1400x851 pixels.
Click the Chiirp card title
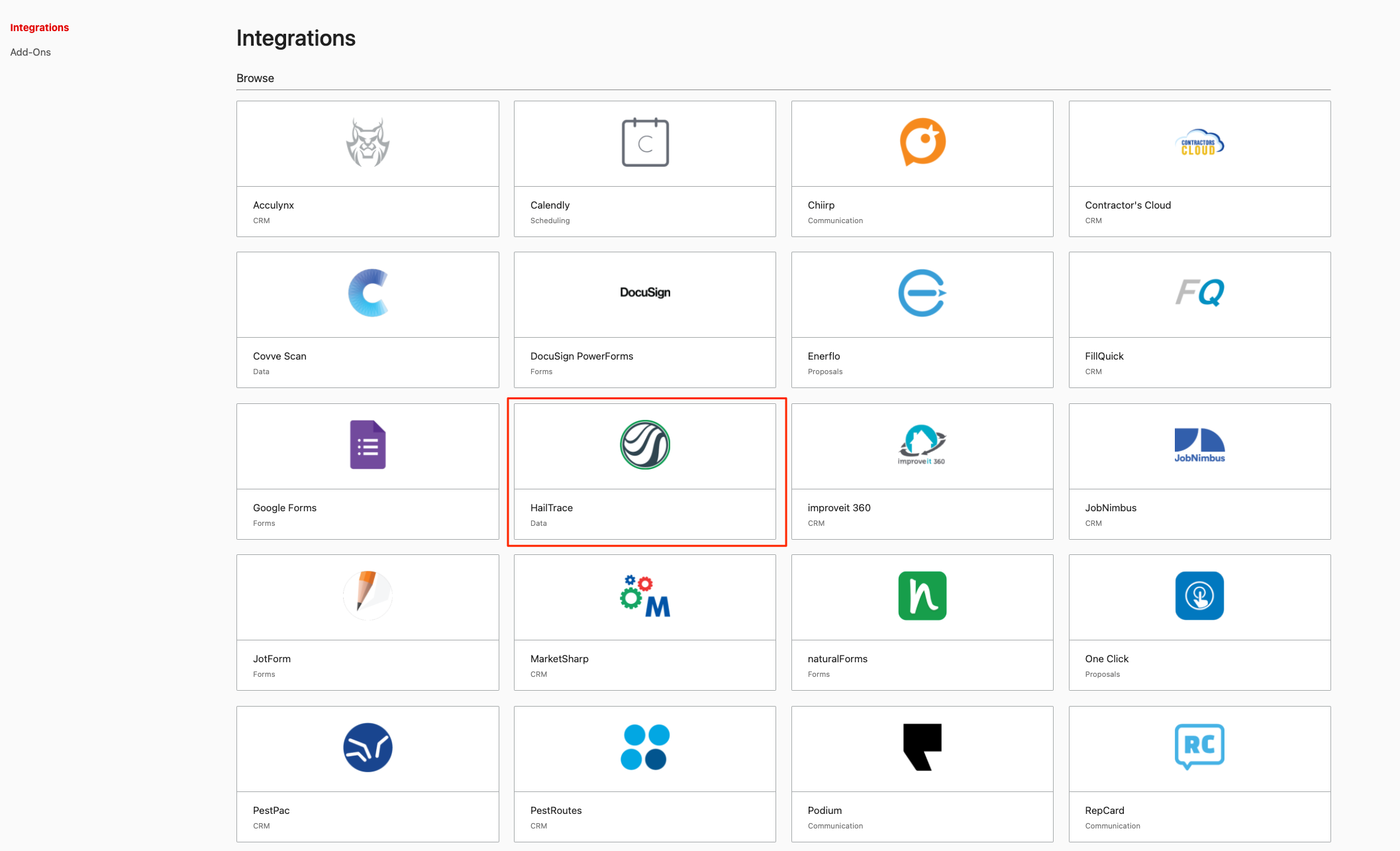pyautogui.click(x=821, y=205)
